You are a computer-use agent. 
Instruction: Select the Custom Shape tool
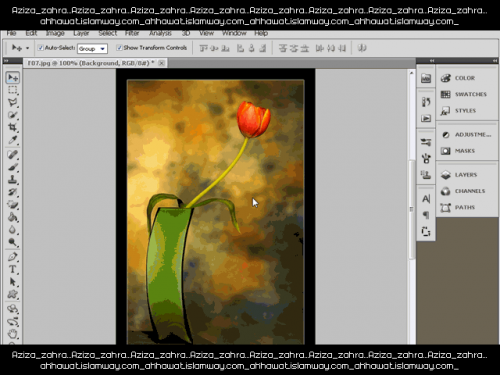point(13,294)
